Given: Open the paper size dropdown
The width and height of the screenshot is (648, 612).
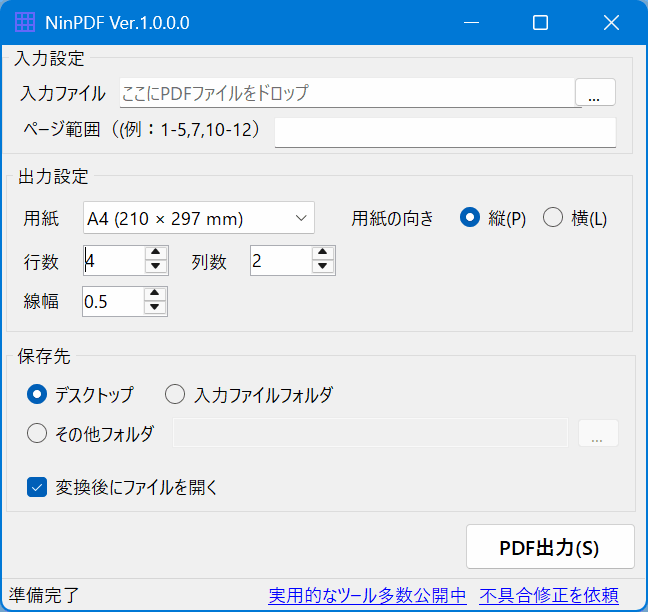Looking at the screenshot, I should tap(199, 217).
